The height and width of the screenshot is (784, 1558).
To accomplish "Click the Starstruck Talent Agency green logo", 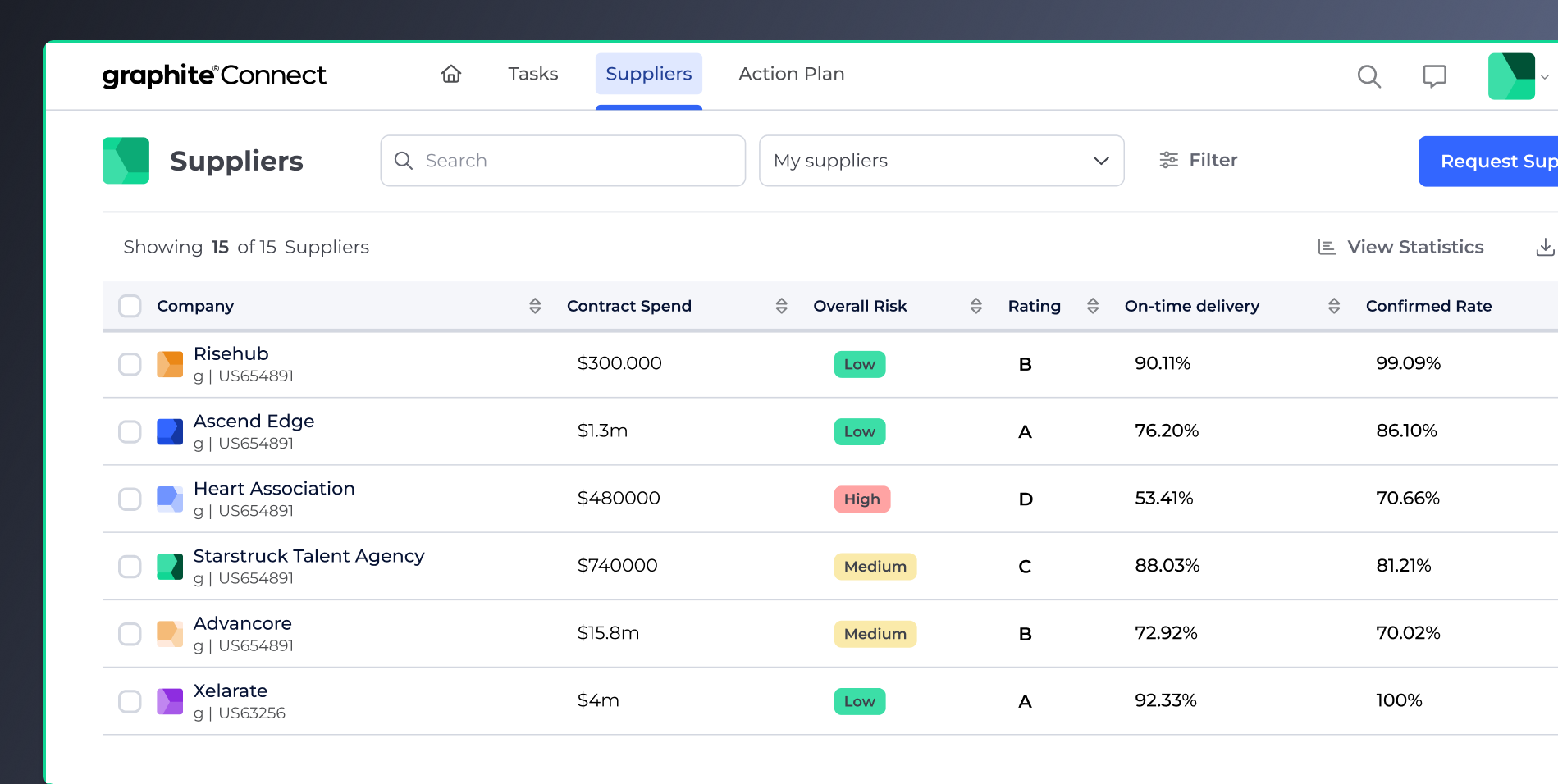I will [170, 567].
